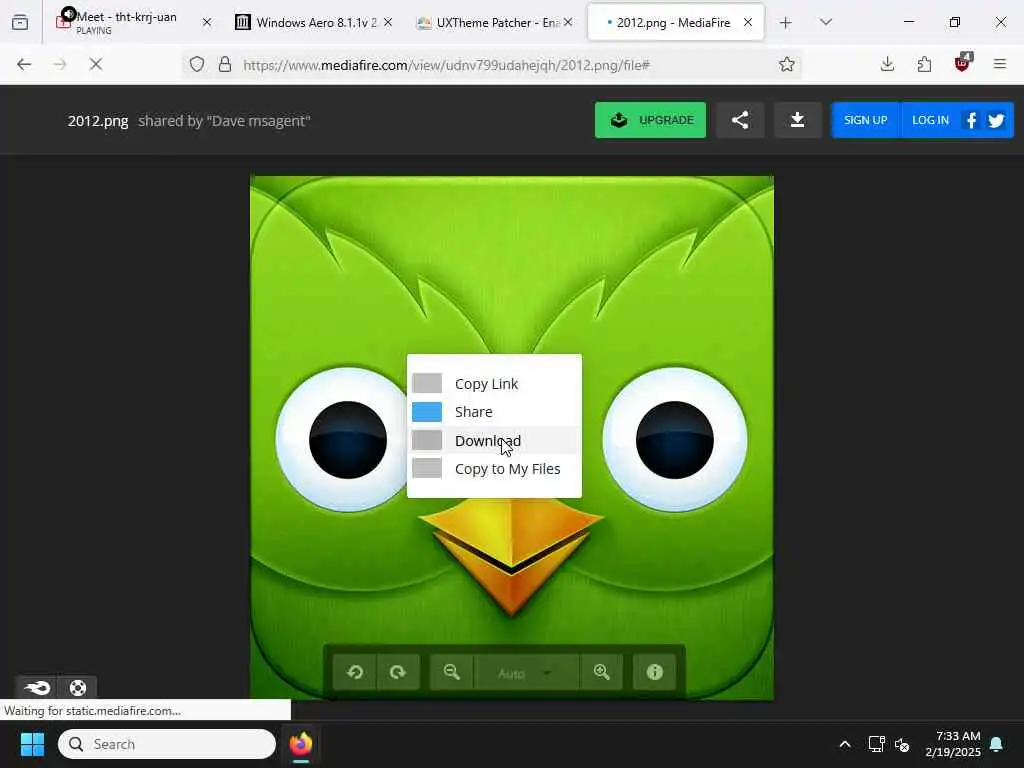Choose Copy to My Files menu entry
The image size is (1024, 768).
494,469
